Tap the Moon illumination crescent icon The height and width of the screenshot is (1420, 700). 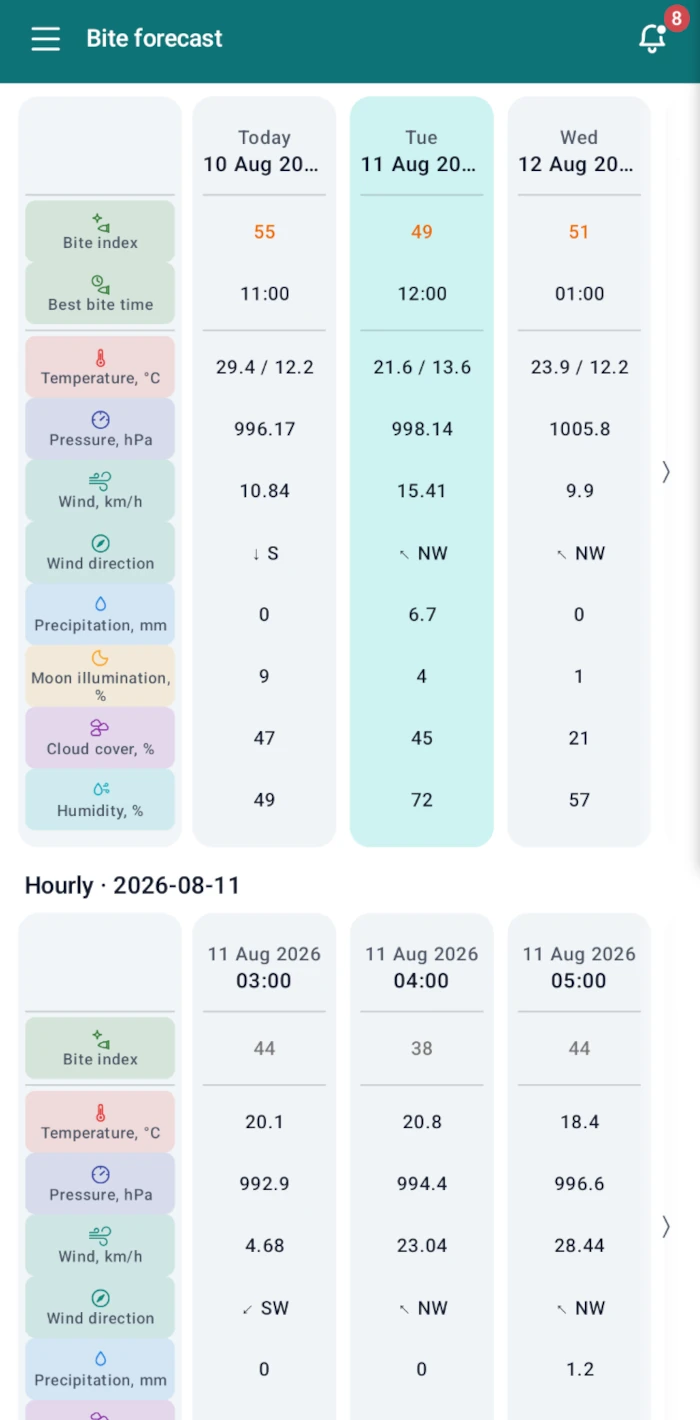[x=100, y=658]
